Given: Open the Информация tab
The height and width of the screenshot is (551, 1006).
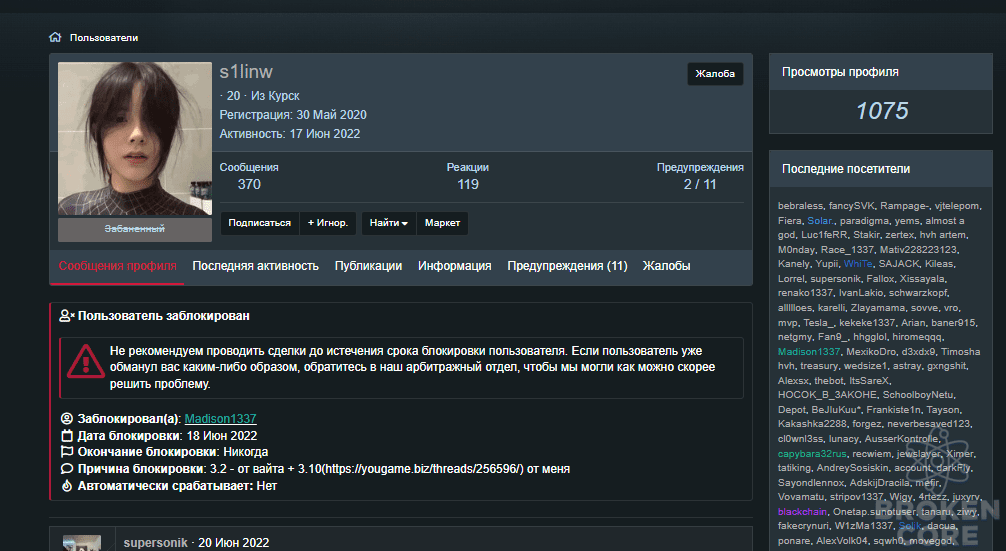Looking at the screenshot, I should (454, 266).
